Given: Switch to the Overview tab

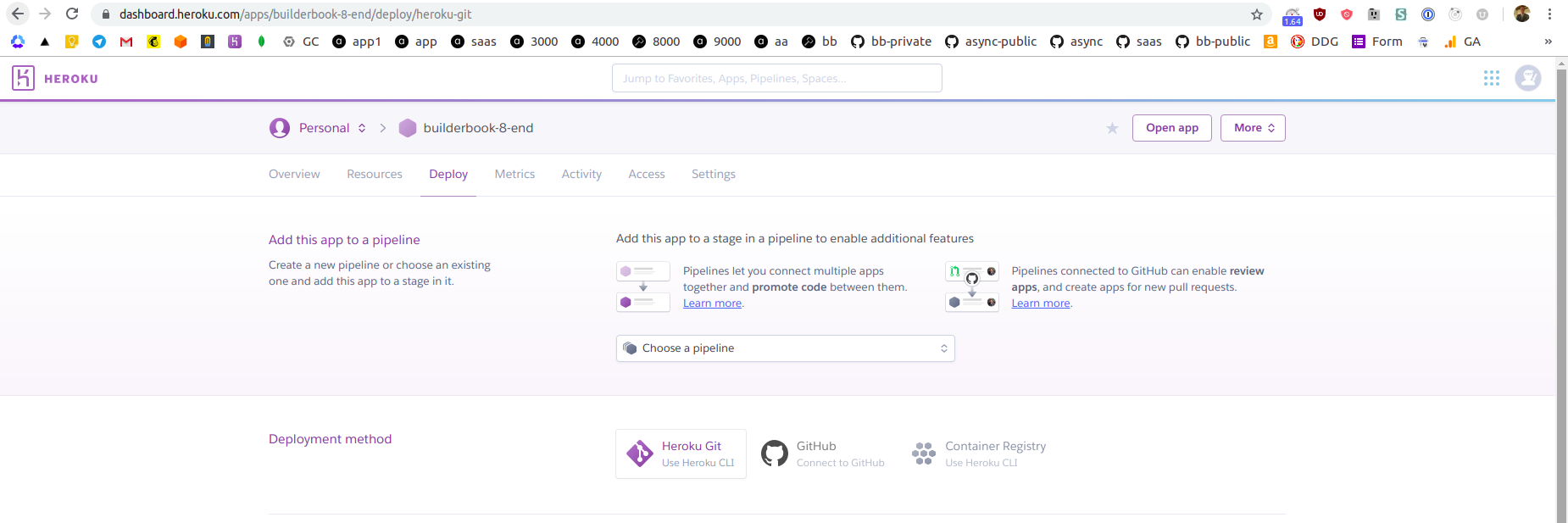Looking at the screenshot, I should pos(294,174).
